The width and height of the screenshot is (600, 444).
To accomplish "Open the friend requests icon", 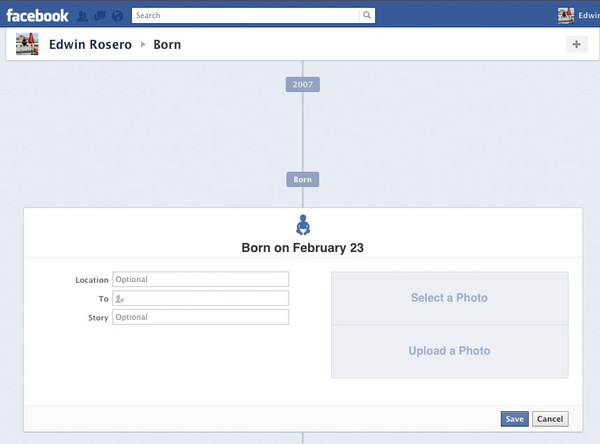I will point(82,16).
